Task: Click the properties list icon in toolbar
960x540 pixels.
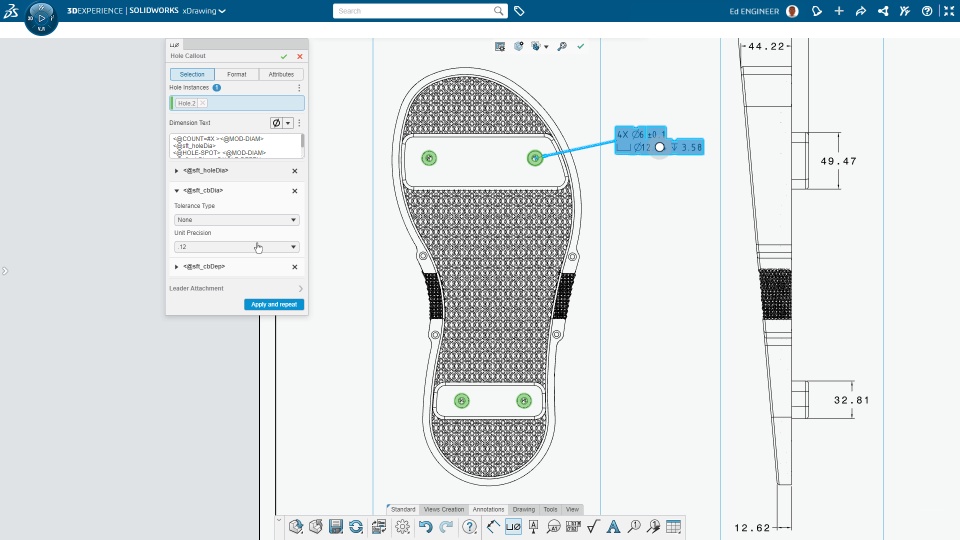Action: tap(378, 527)
